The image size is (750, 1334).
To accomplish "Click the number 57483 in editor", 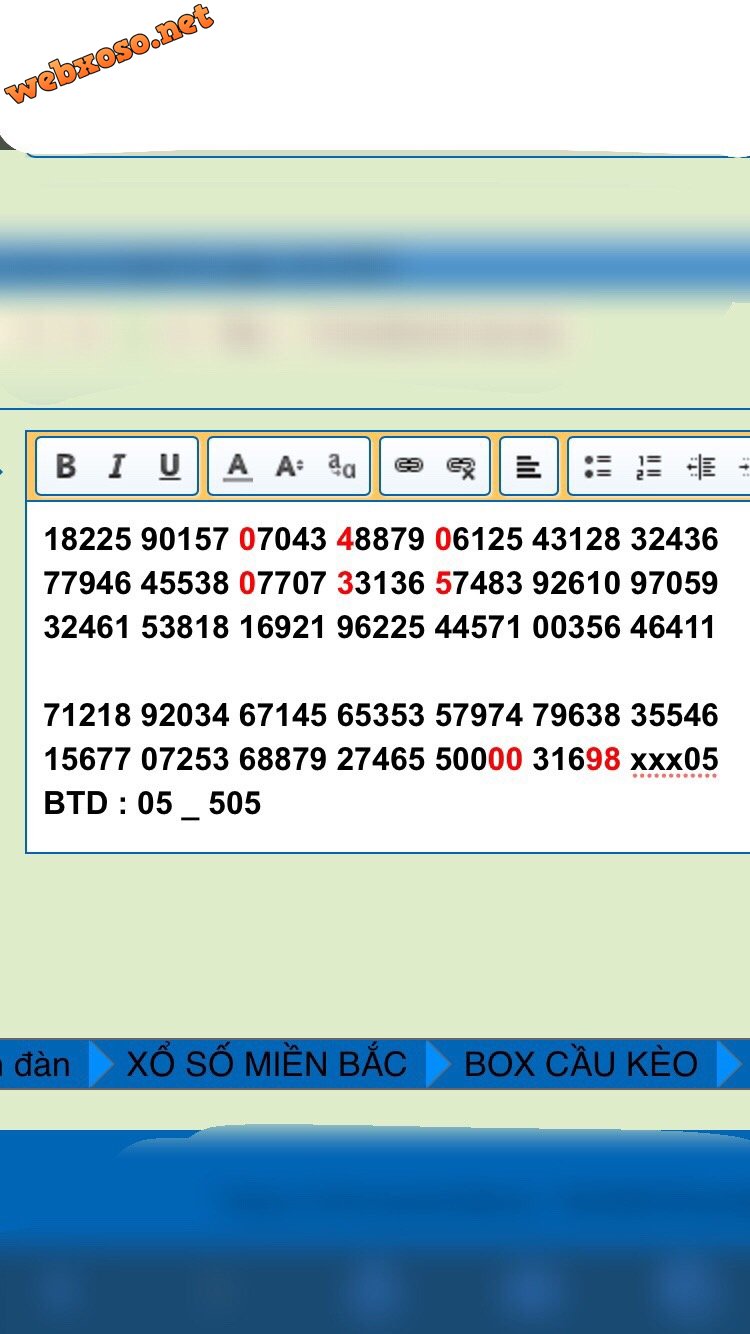I will (x=479, y=583).
